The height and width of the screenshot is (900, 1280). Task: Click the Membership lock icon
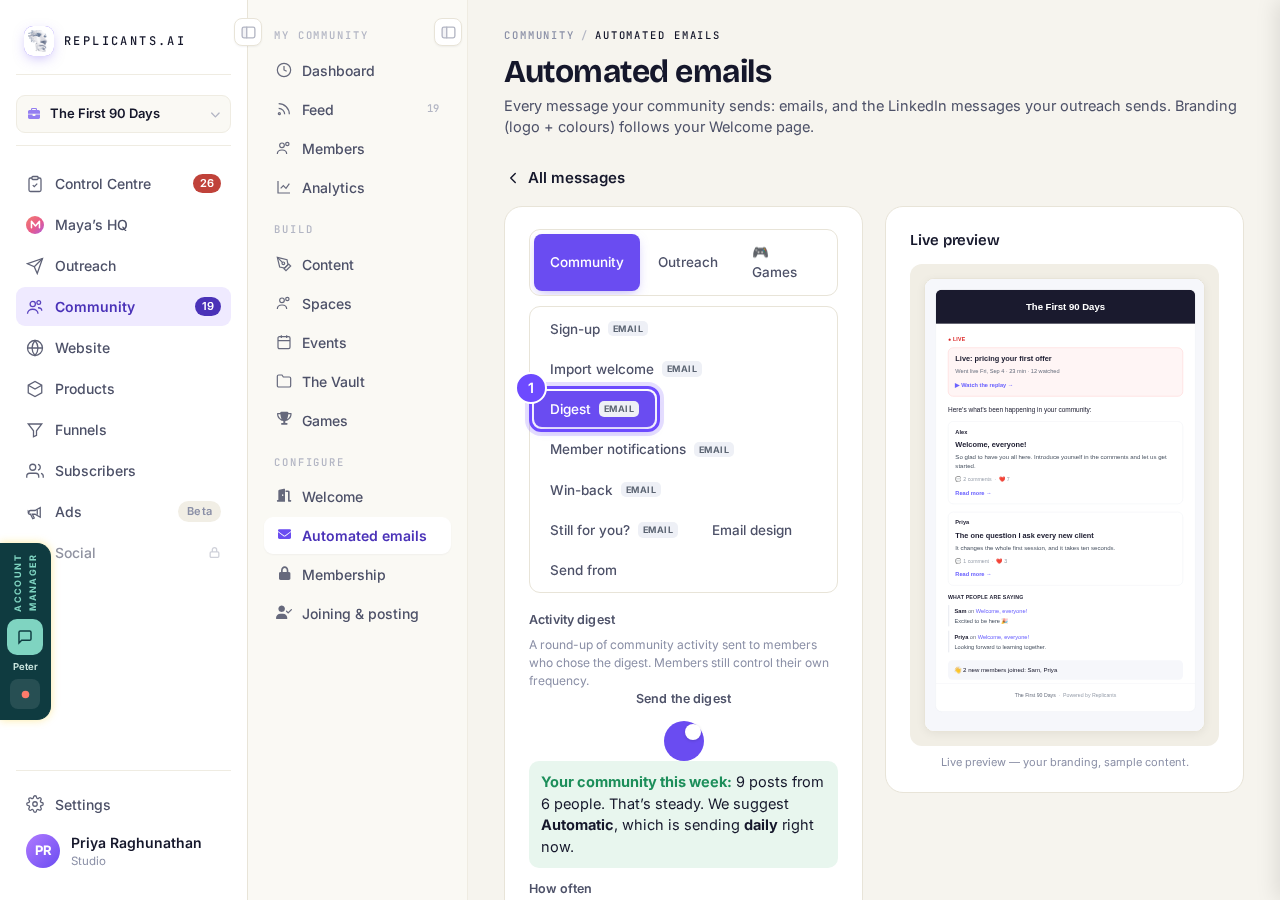coord(284,574)
